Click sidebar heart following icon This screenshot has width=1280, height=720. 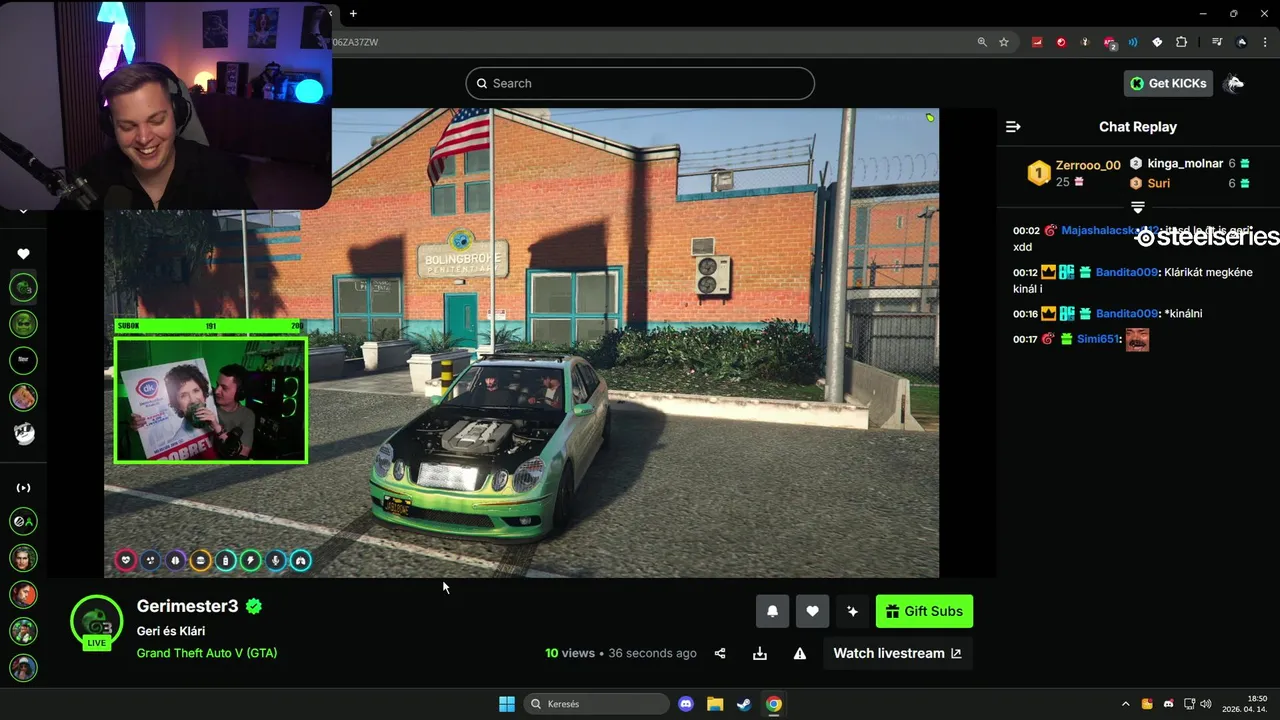tap(24, 254)
